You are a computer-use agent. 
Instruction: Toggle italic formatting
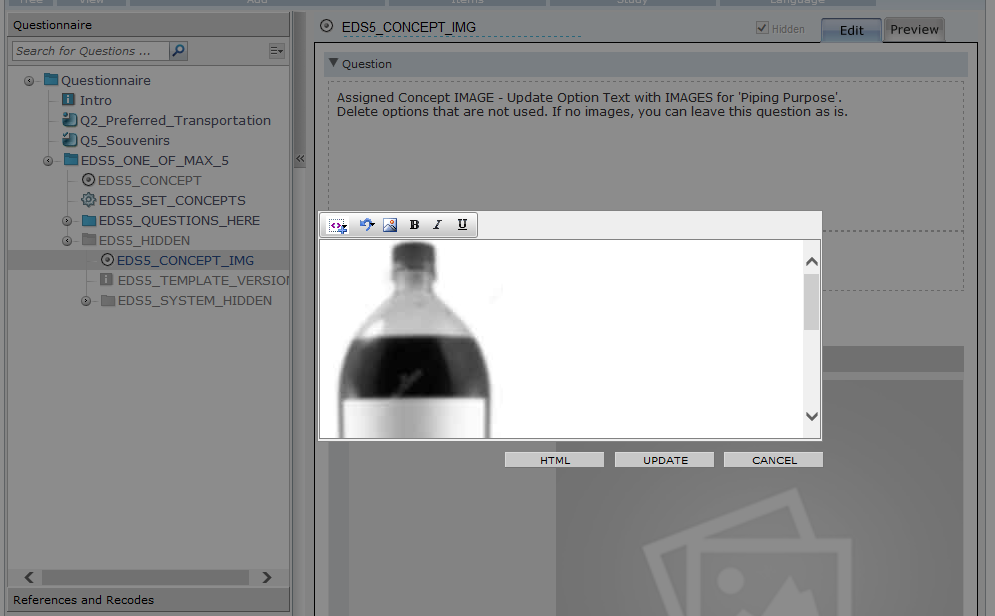tap(437, 225)
